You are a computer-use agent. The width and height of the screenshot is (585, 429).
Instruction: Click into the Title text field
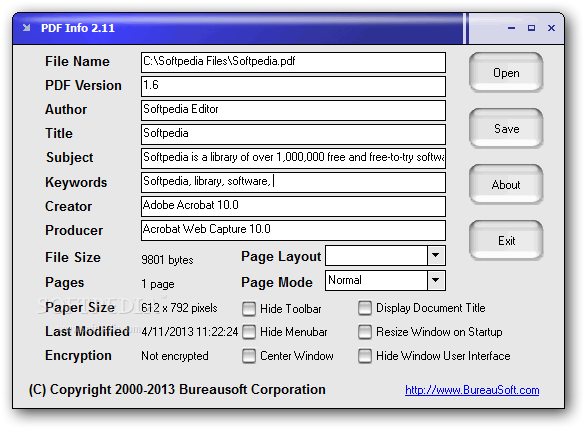pos(293,134)
